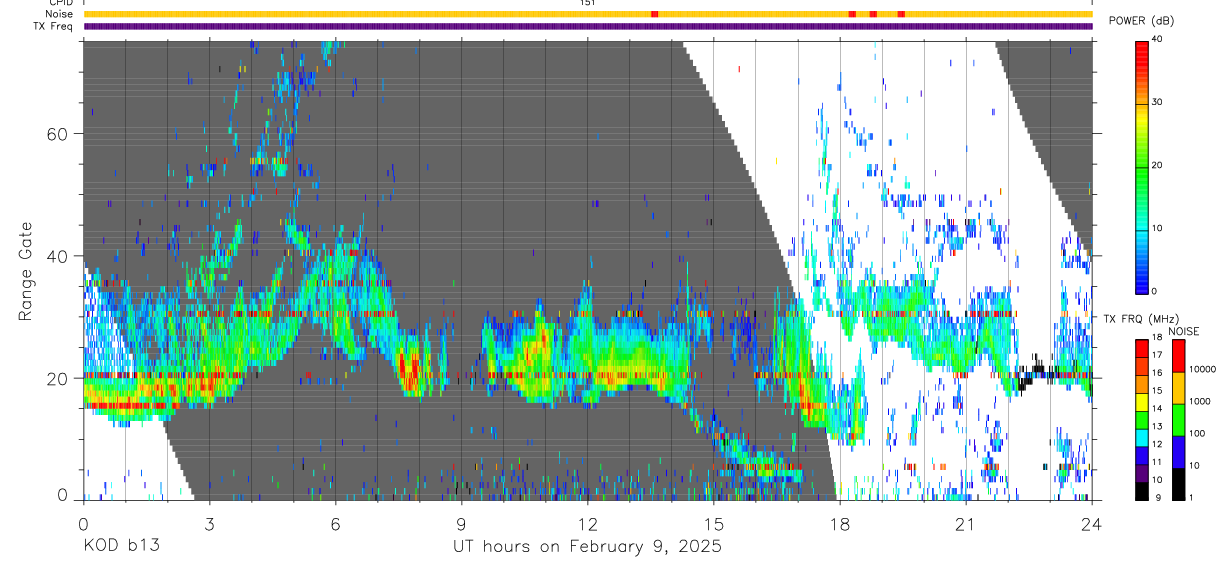Click 'UT hours on February 9, 2025' title
This screenshot has height=567, width=1228.
[x=587, y=547]
